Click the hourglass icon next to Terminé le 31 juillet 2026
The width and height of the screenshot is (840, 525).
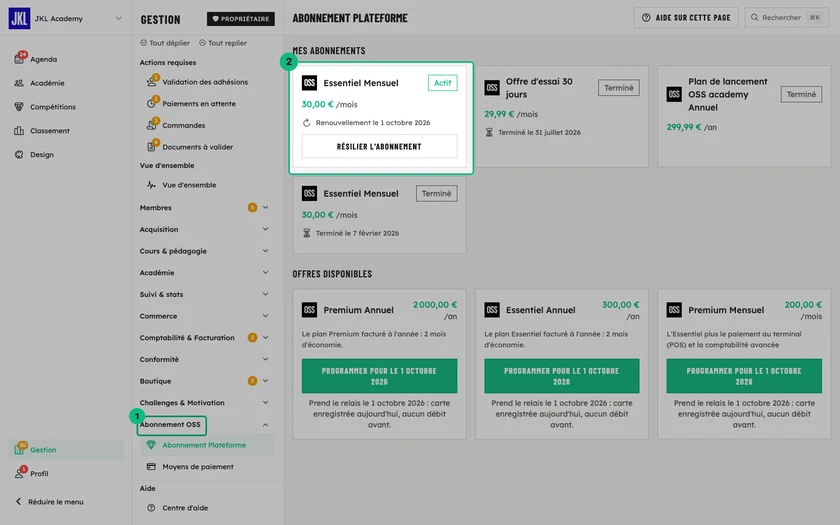pyautogui.click(x=489, y=132)
